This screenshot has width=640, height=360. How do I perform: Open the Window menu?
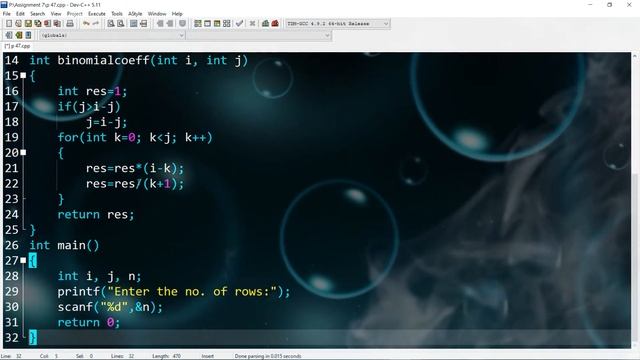(x=157, y=13)
